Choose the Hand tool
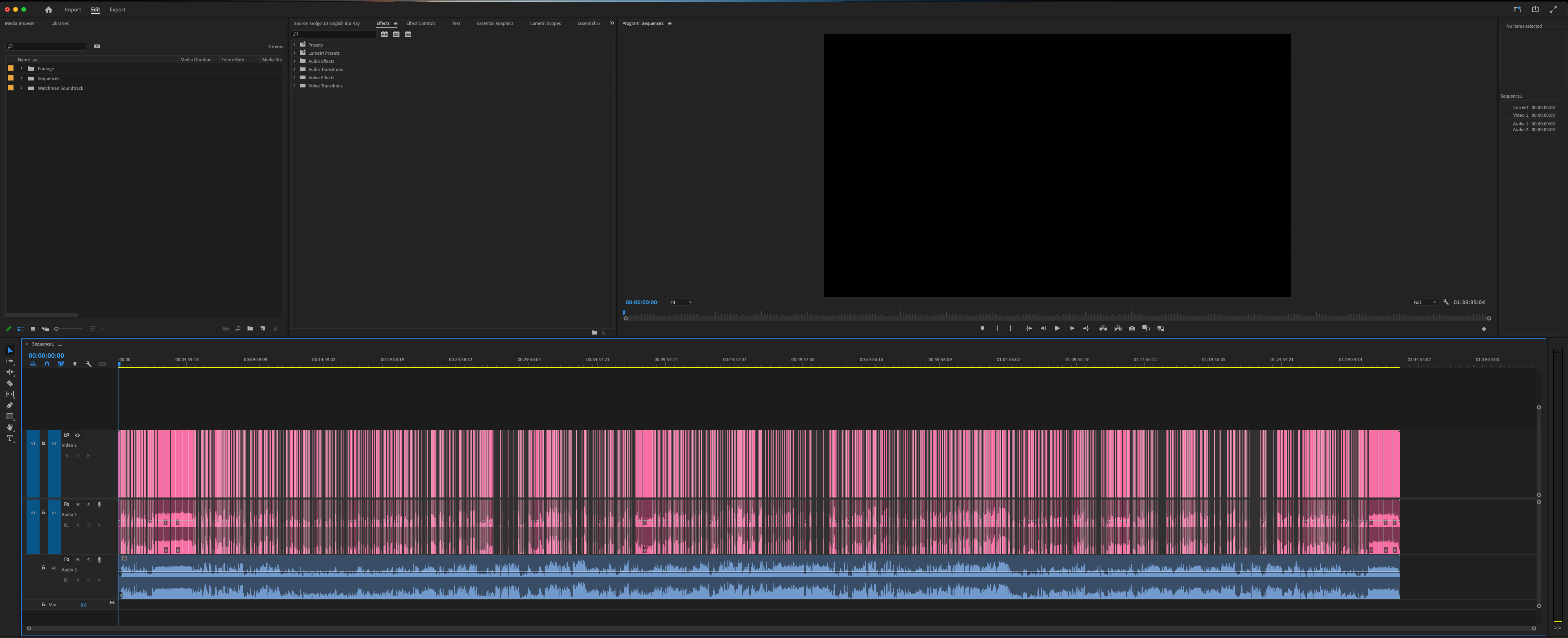1568x638 pixels. (x=10, y=427)
